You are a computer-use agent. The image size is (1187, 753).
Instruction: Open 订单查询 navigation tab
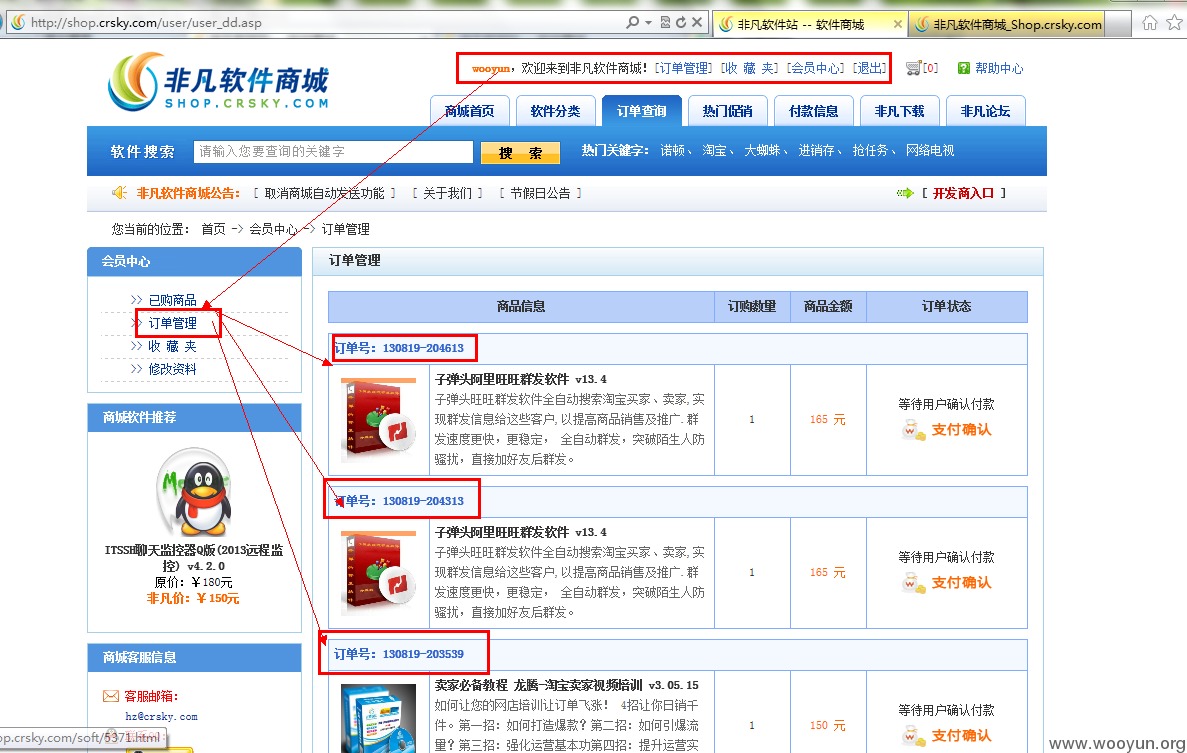pos(641,111)
